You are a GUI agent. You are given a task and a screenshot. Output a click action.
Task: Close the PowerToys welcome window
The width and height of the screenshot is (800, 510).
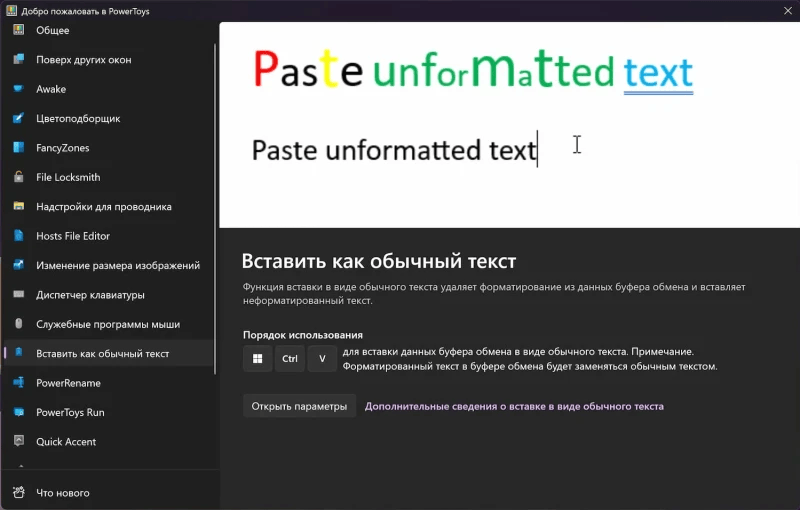(788, 11)
